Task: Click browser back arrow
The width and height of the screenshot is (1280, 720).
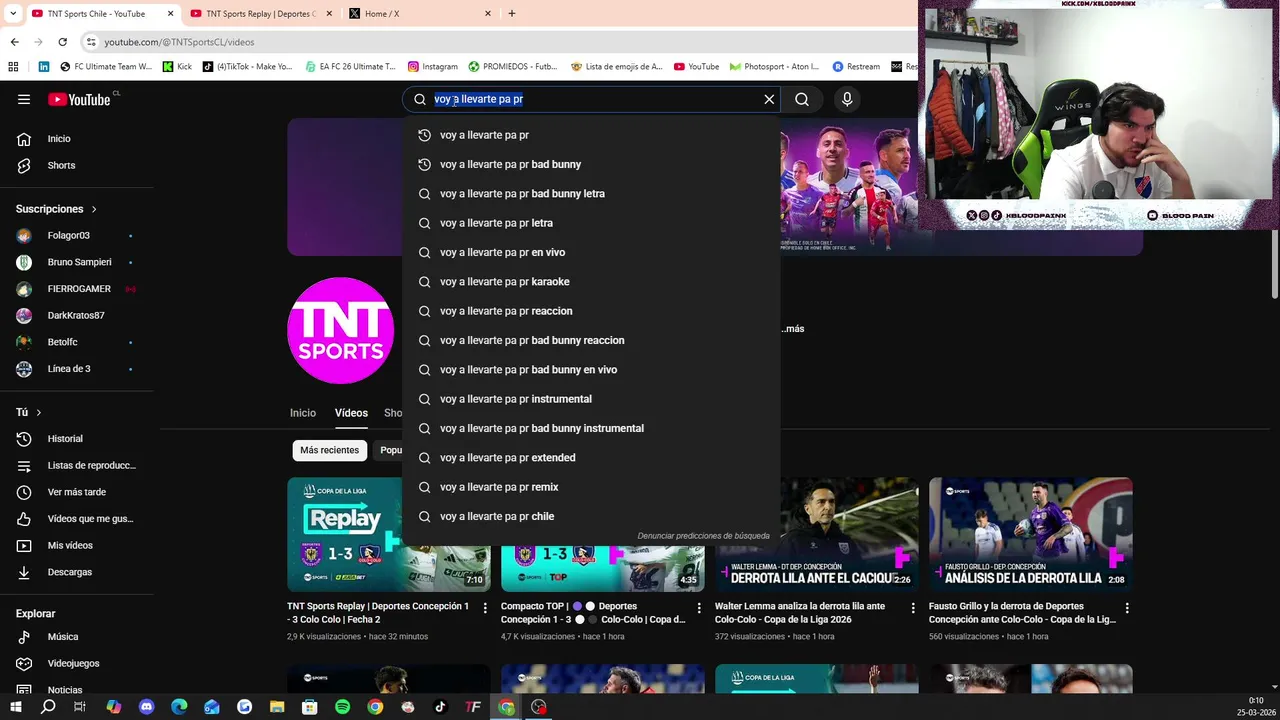Action: [14, 42]
